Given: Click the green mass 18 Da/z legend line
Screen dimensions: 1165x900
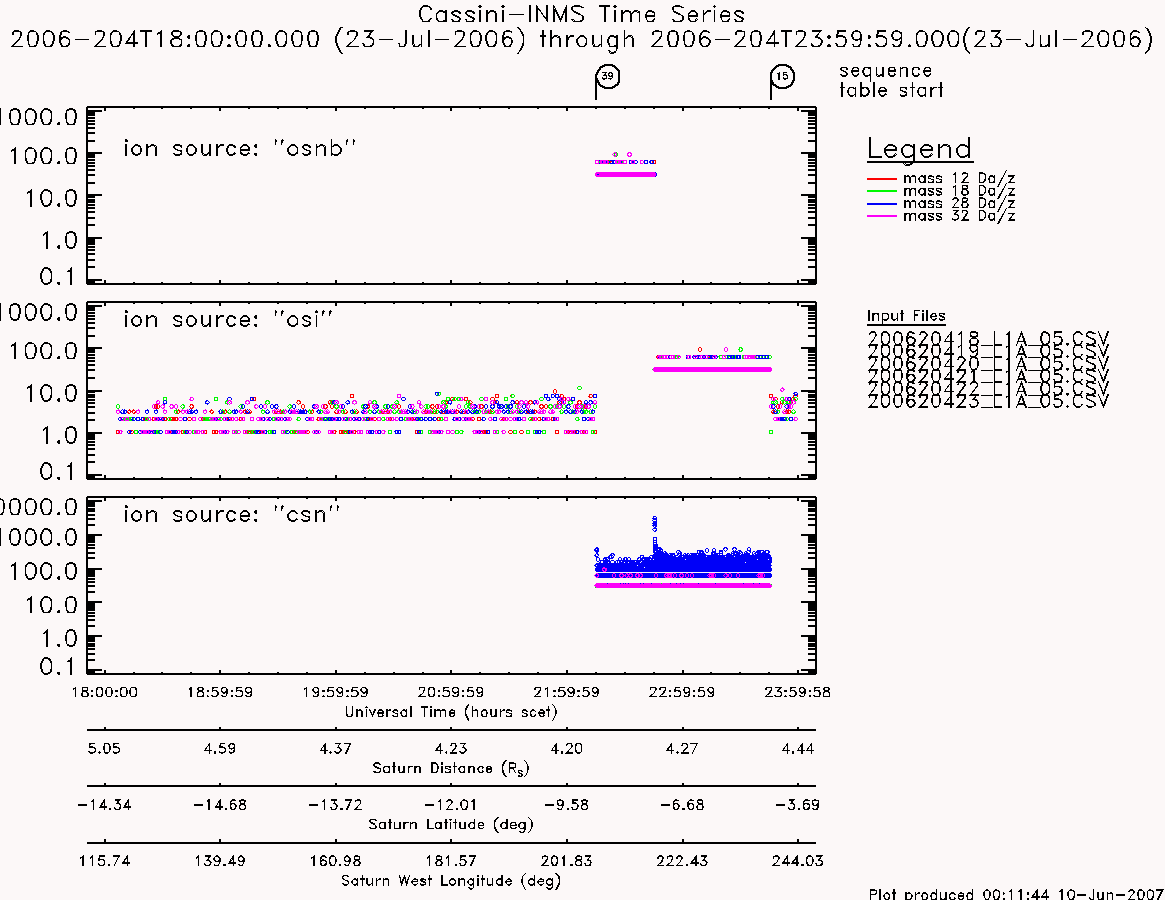Looking at the screenshot, I should (882, 192).
